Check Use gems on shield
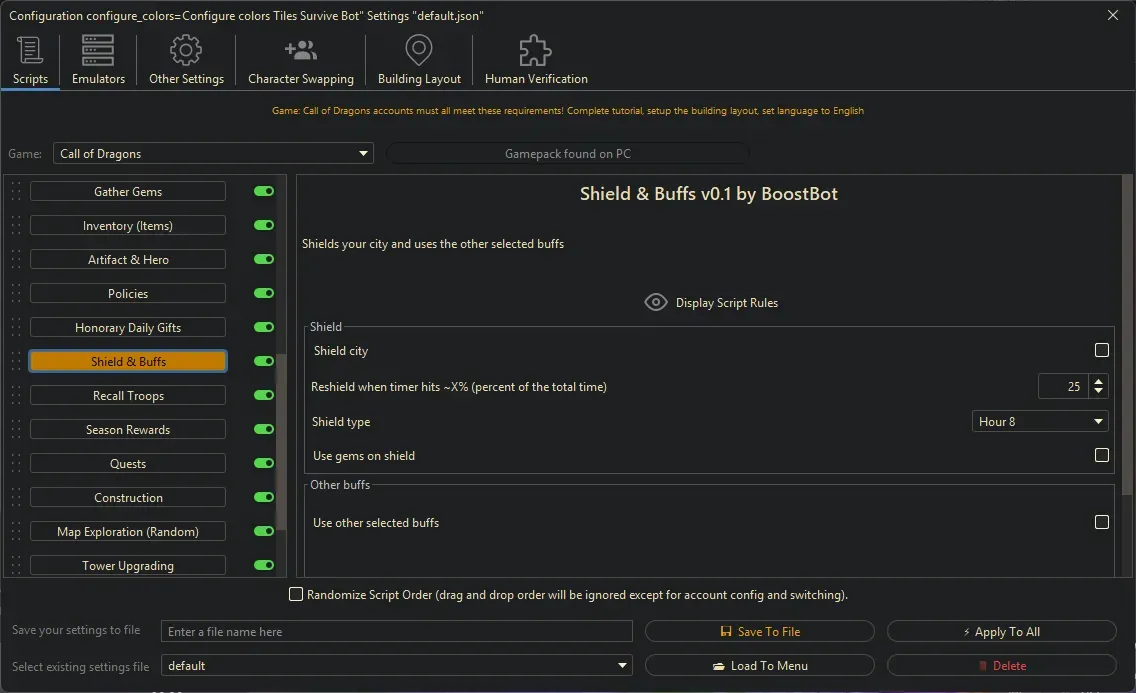Screen dimensions: 1136x693 click(x=1102, y=455)
